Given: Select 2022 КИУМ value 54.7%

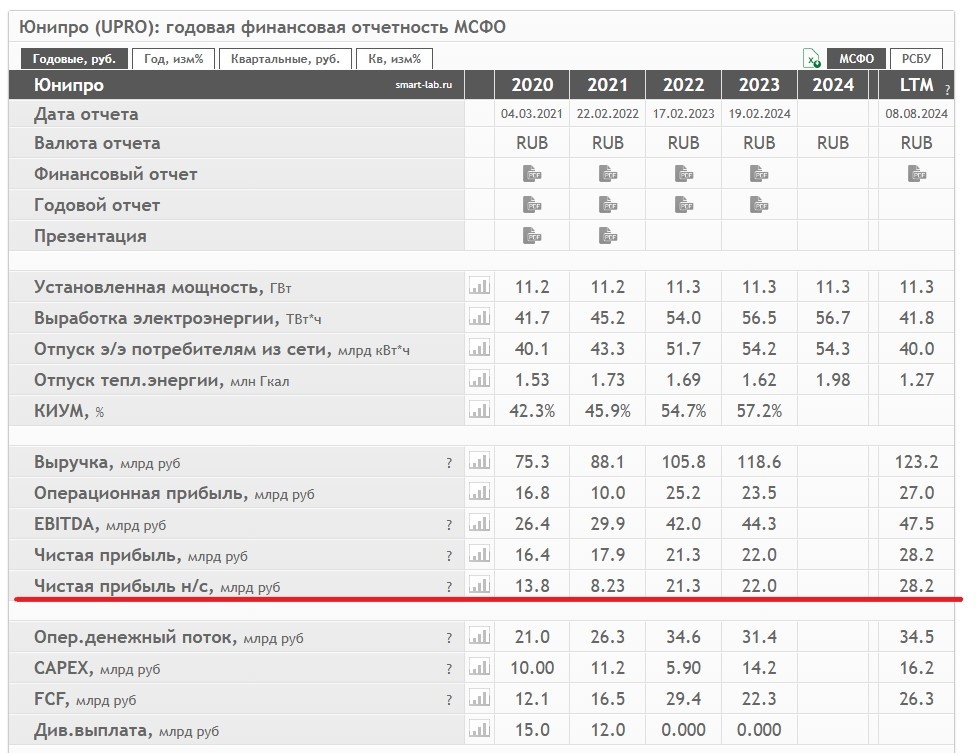Looking at the screenshot, I should pyautogui.click(x=684, y=411).
